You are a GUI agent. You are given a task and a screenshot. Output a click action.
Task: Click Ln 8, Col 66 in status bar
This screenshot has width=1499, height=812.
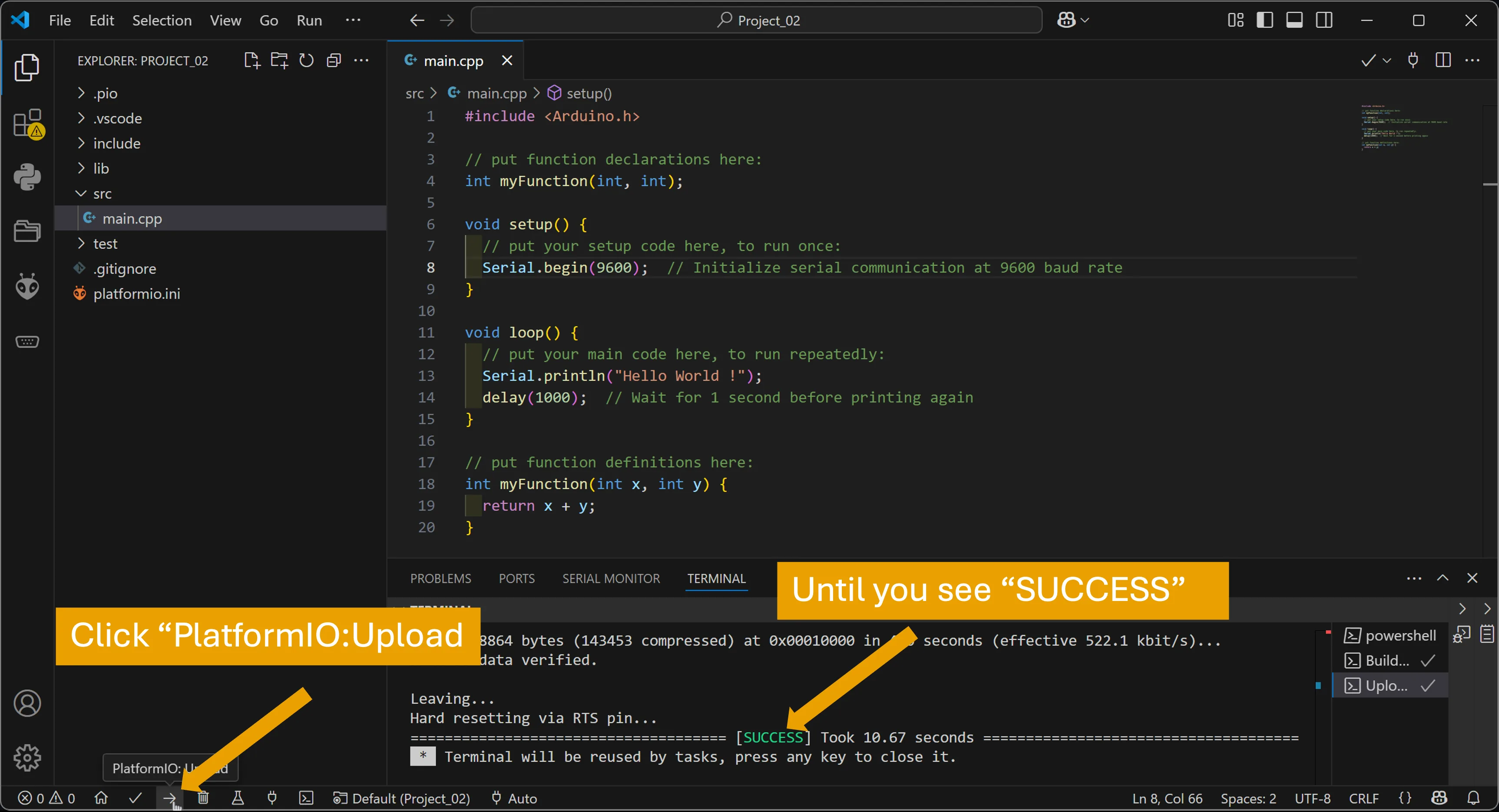click(x=1167, y=798)
